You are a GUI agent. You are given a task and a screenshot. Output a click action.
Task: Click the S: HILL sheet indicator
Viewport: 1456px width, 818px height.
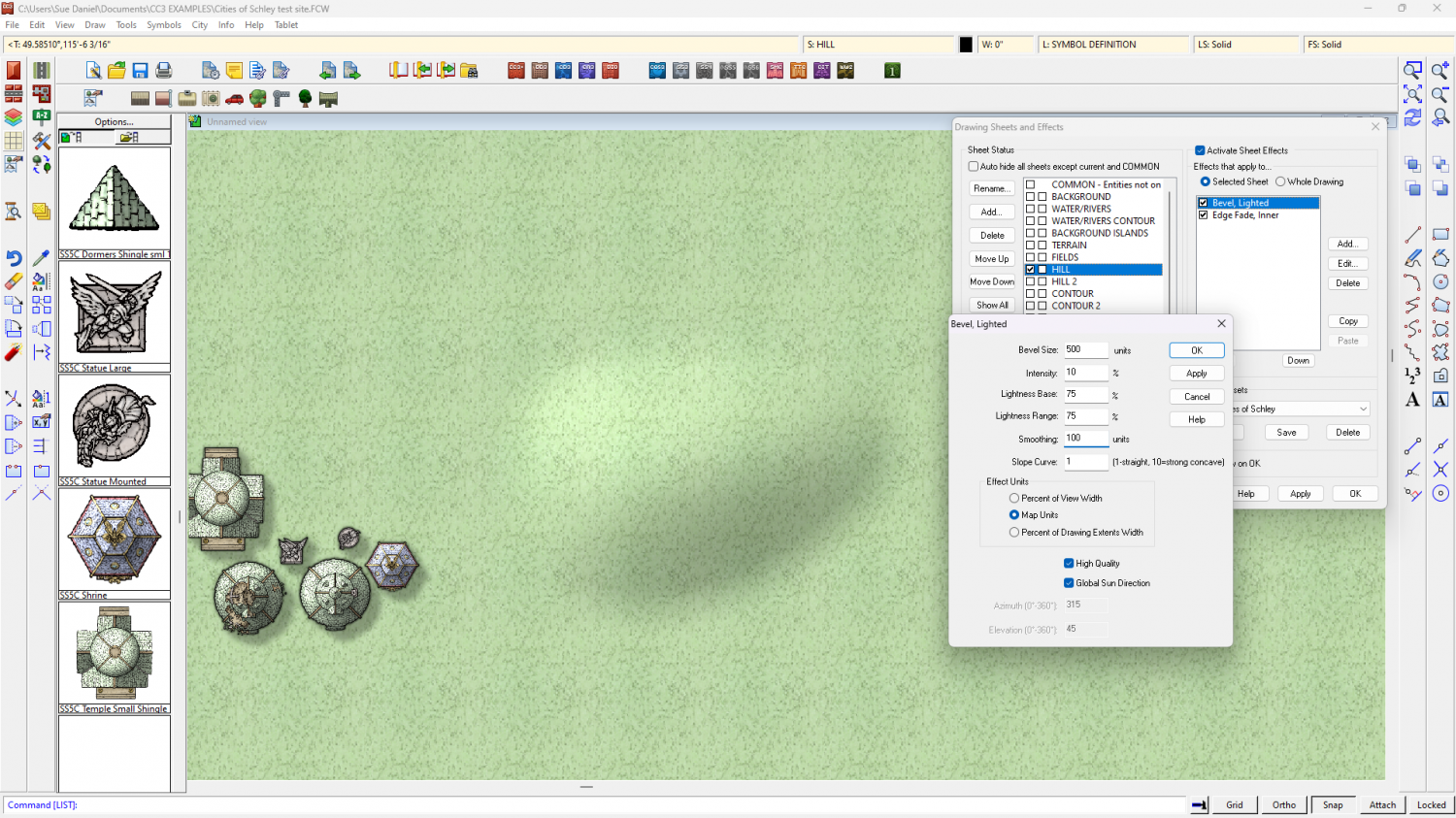879,45
